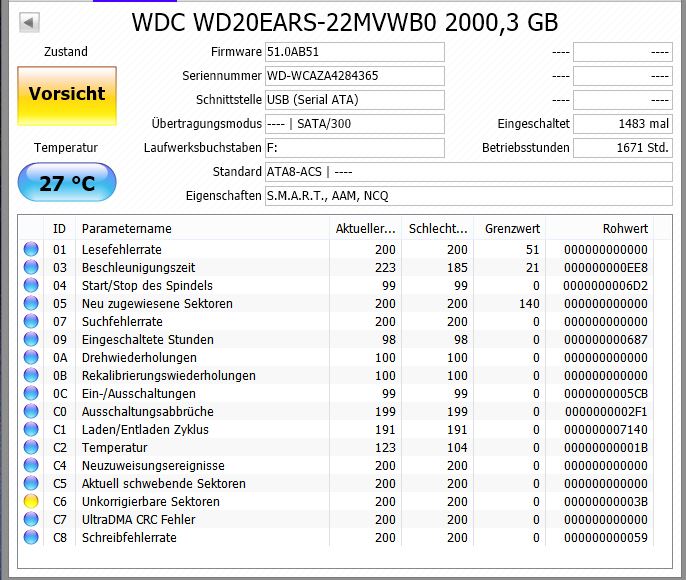The image size is (686, 580).
Task: Click the Standard field showing ATA8-ACS
Action: [469, 172]
